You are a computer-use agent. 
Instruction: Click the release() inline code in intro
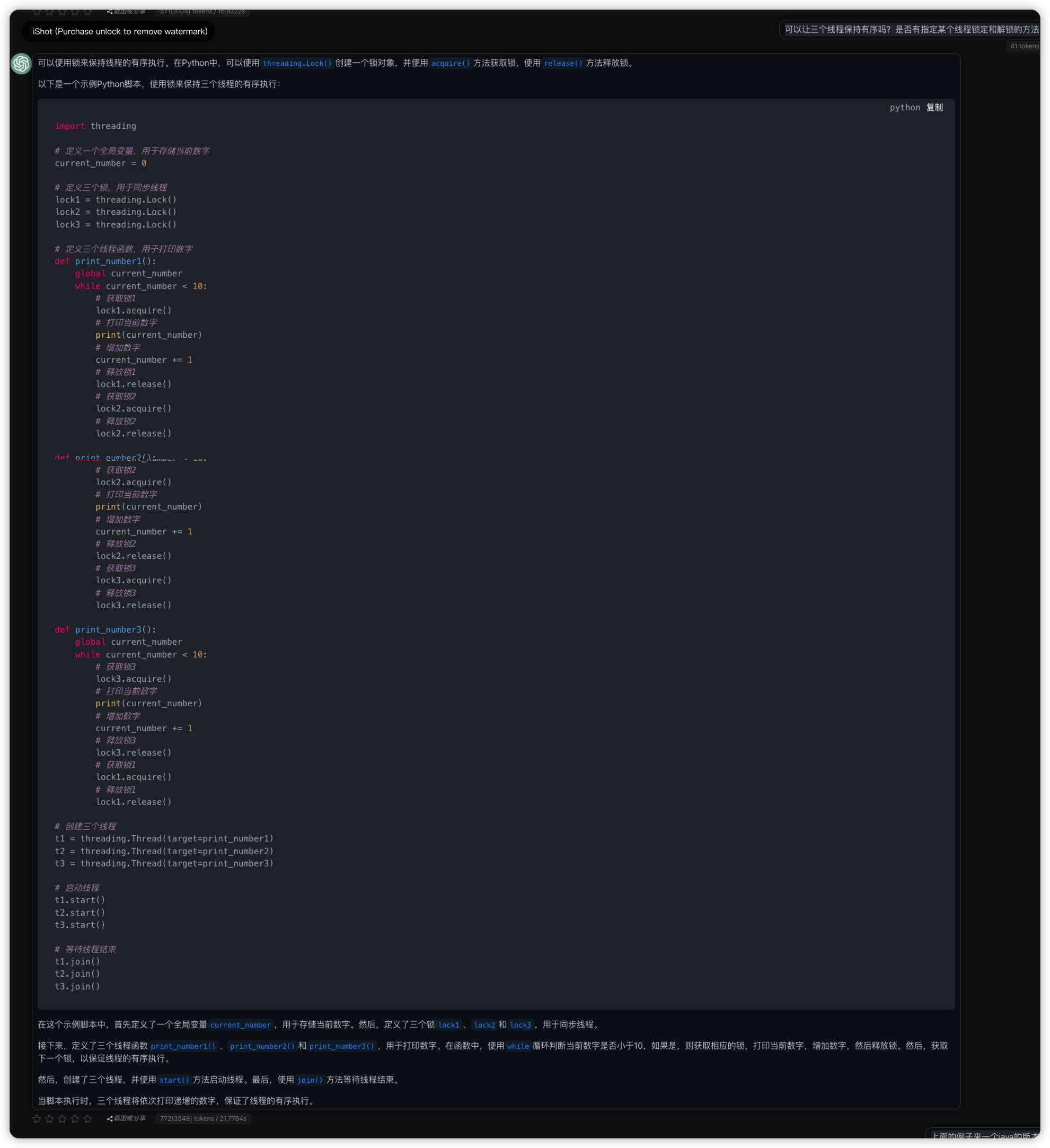(x=563, y=63)
